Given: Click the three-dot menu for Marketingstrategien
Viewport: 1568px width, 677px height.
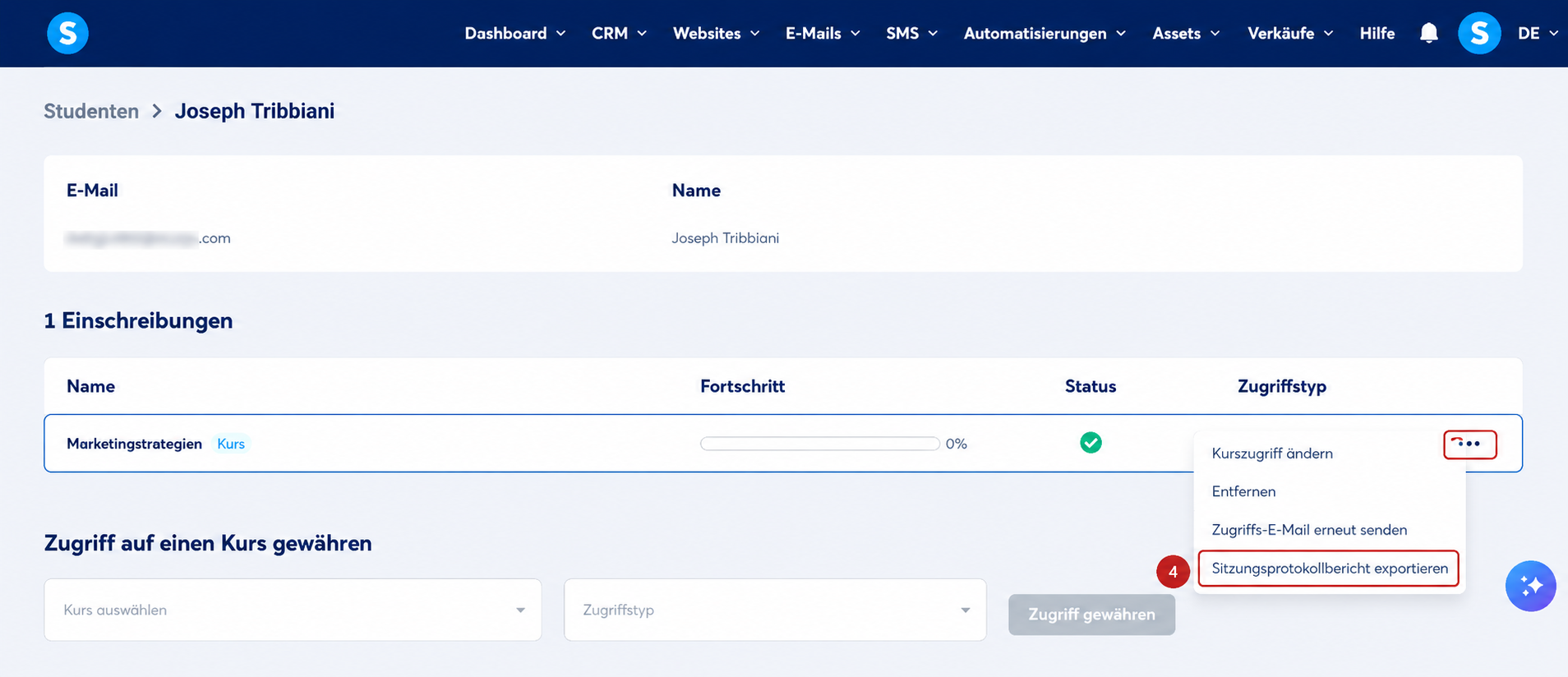Looking at the screenshot, I should tap(1470, 444).
